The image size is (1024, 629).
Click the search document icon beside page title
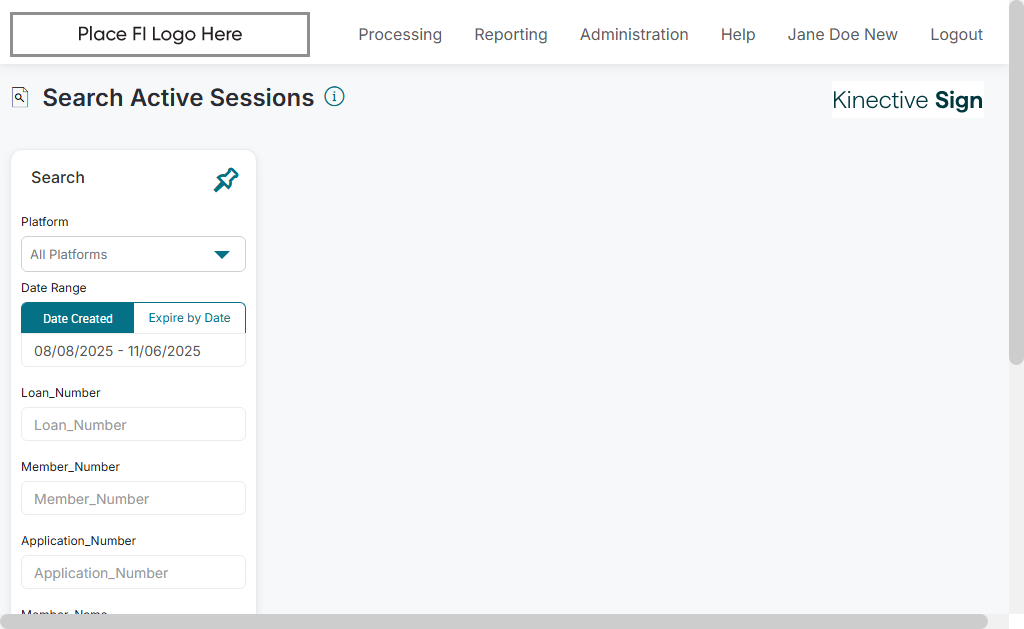click(20, 97)
